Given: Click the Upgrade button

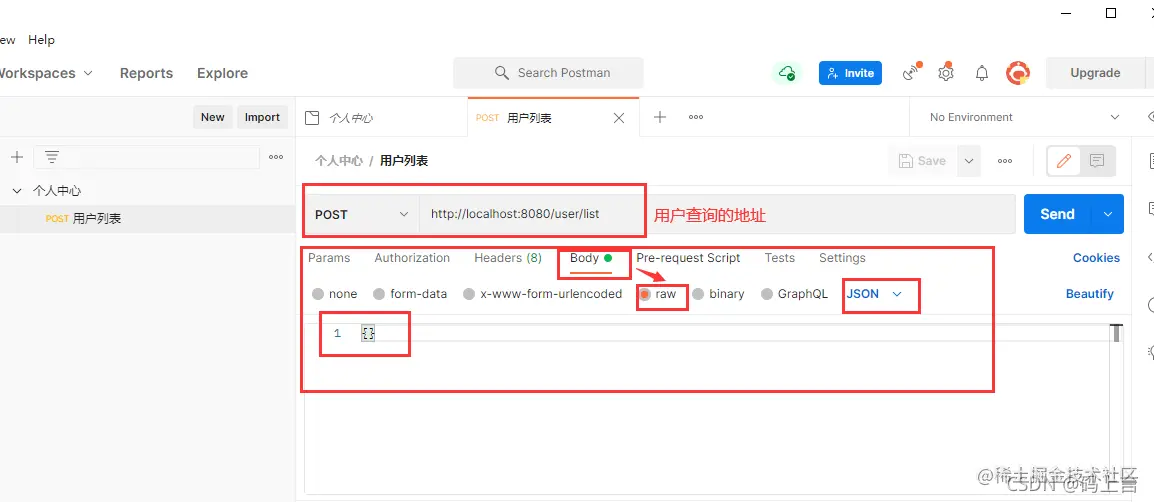Looking at the screenshot, I should [1095, 73].
